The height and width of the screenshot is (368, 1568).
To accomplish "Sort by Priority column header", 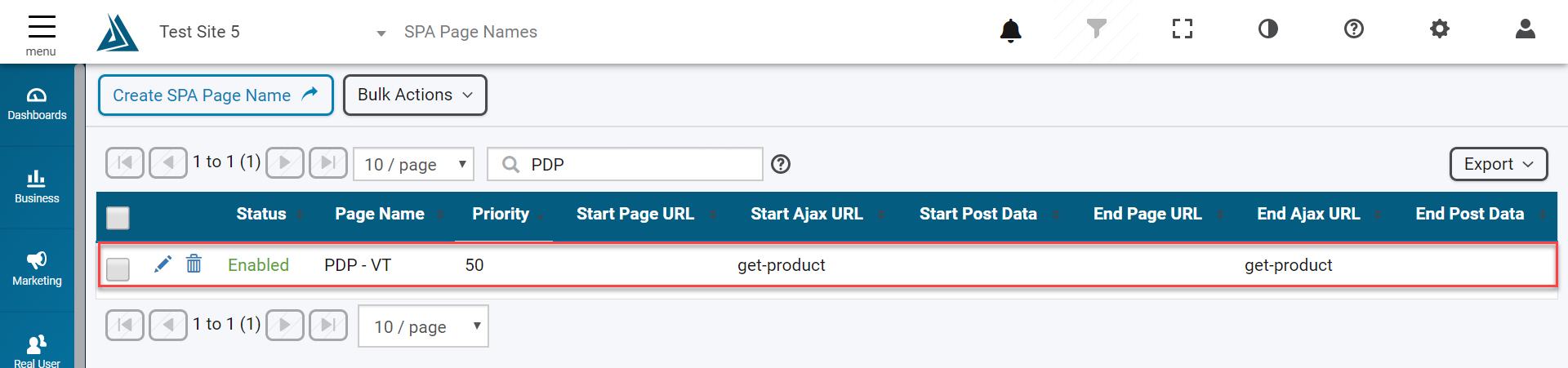I will [x=501, y=214].
